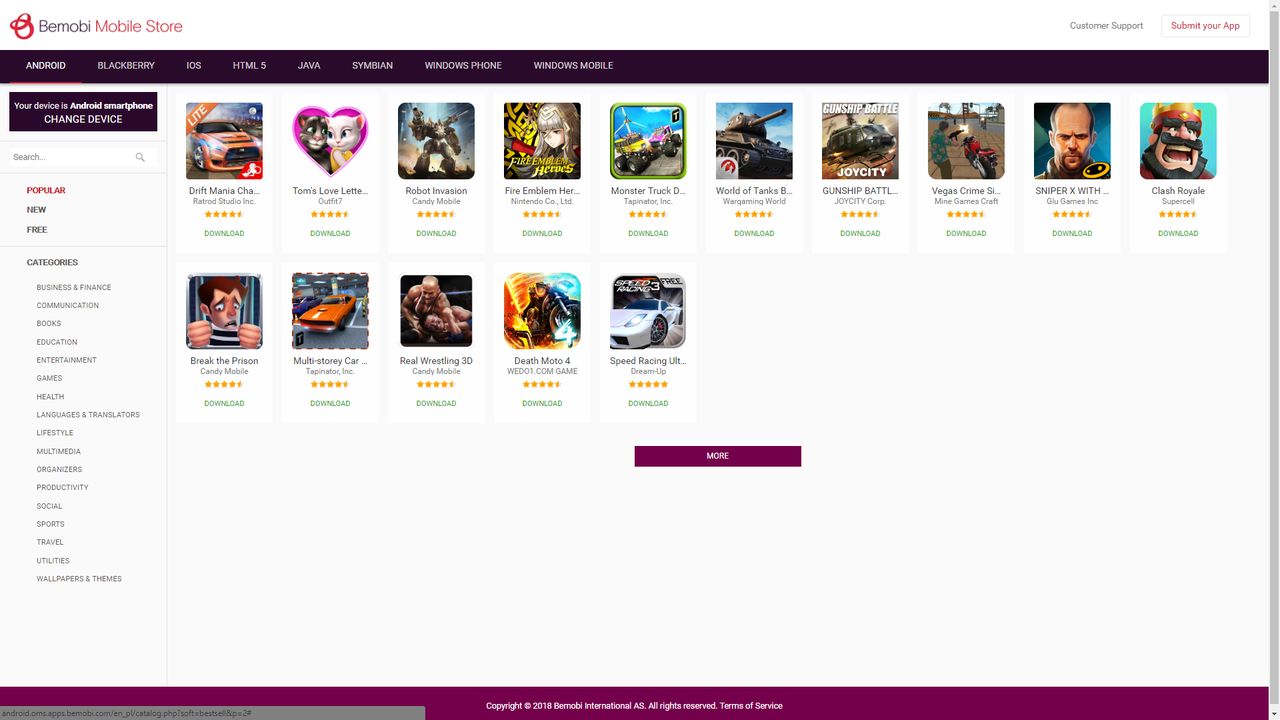Open the Terms of Service link

751,706
